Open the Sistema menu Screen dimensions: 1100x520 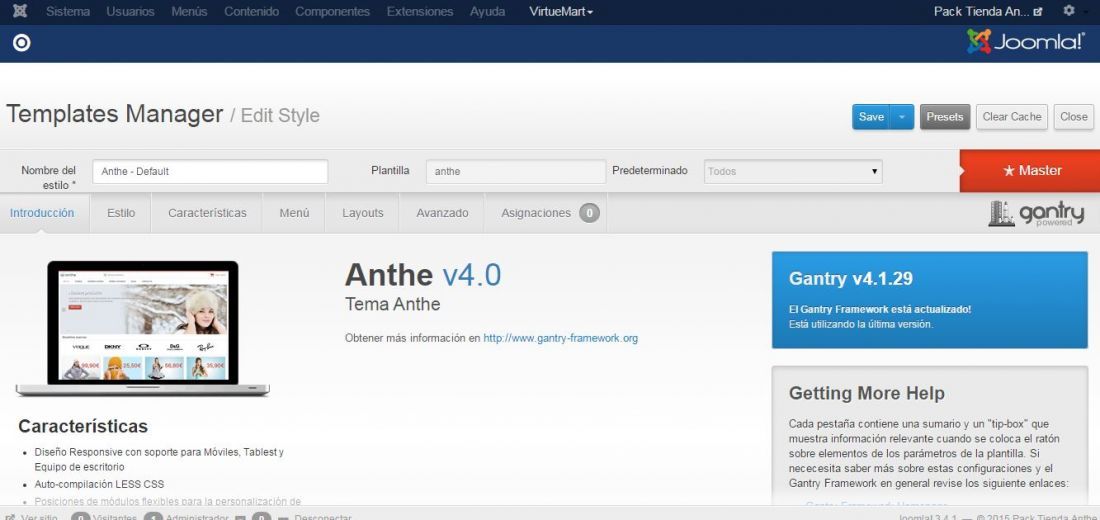[68, 11]
